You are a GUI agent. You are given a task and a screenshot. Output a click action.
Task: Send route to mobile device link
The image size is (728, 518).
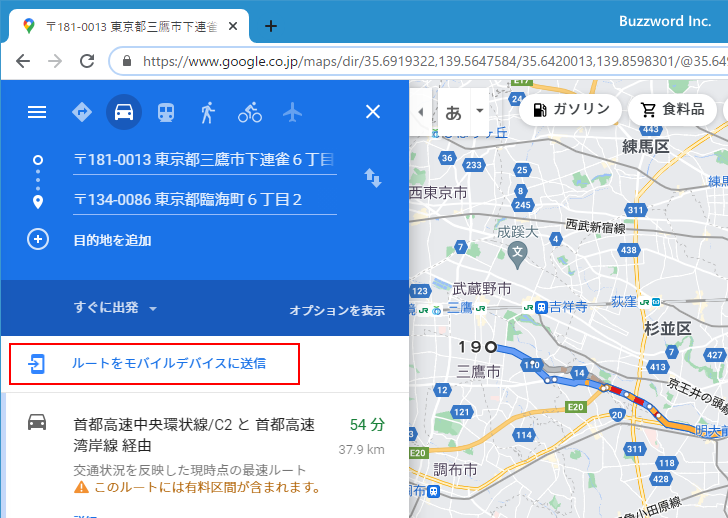click(169, 363)
